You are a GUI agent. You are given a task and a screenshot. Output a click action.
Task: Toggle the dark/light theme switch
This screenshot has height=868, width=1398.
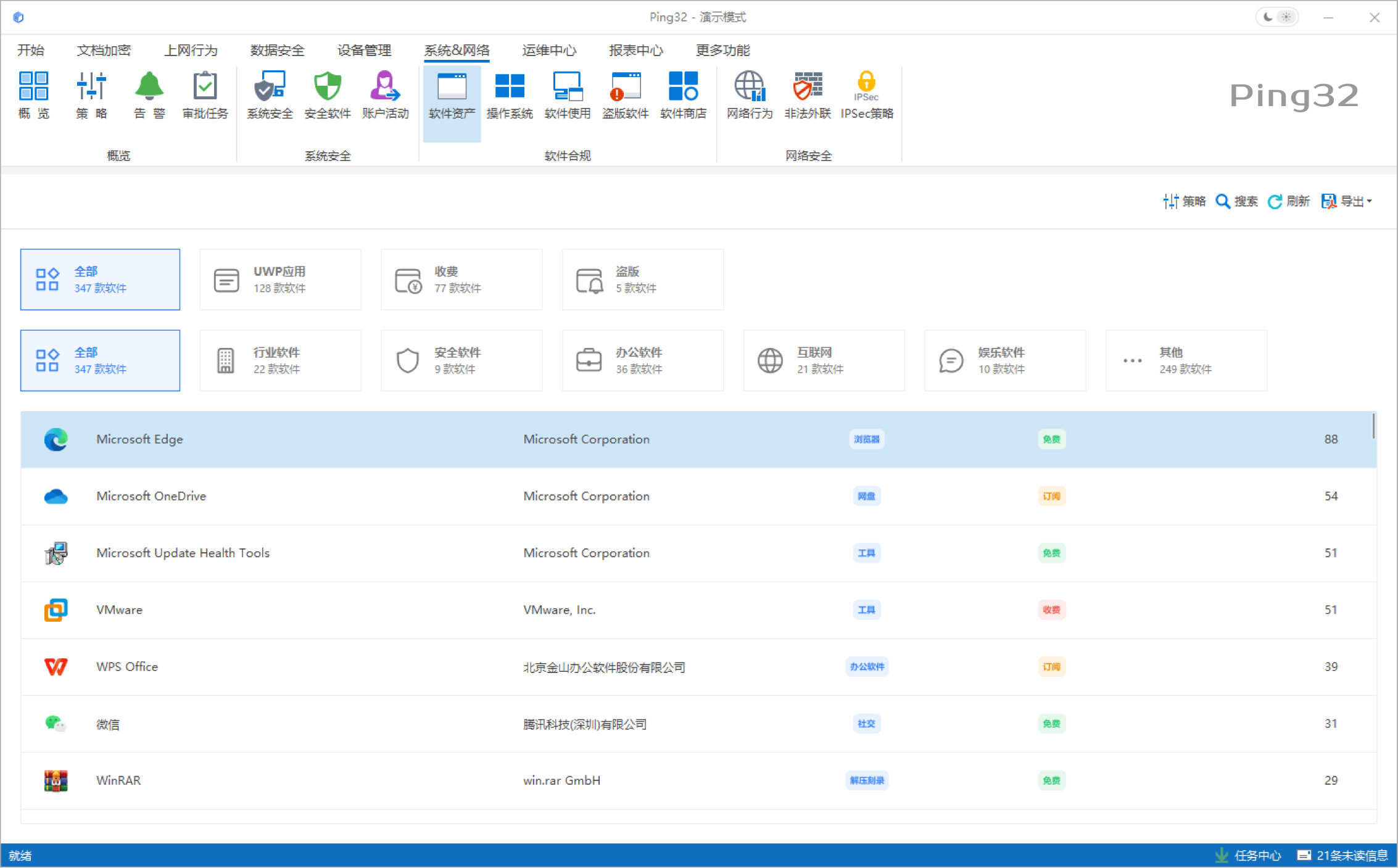tap(1276, 17)
